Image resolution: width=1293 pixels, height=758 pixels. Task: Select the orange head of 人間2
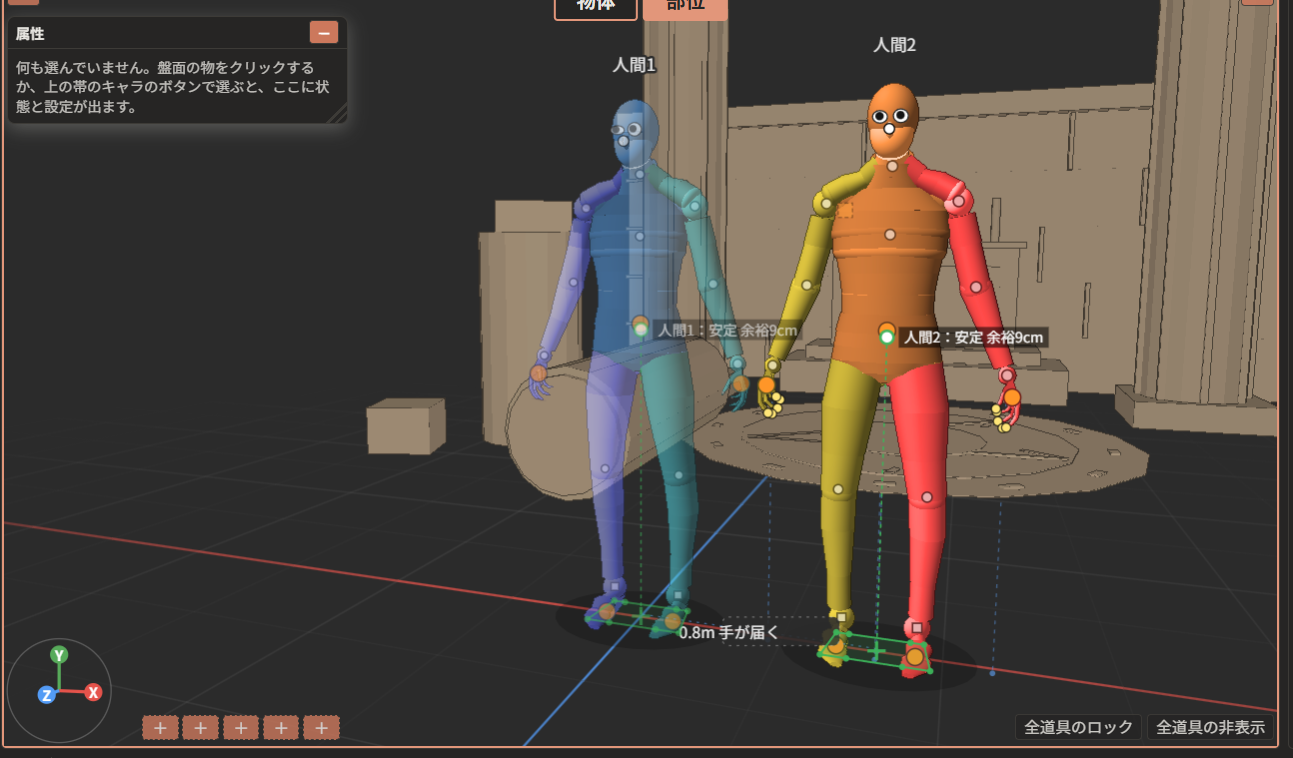coord(893,118)
